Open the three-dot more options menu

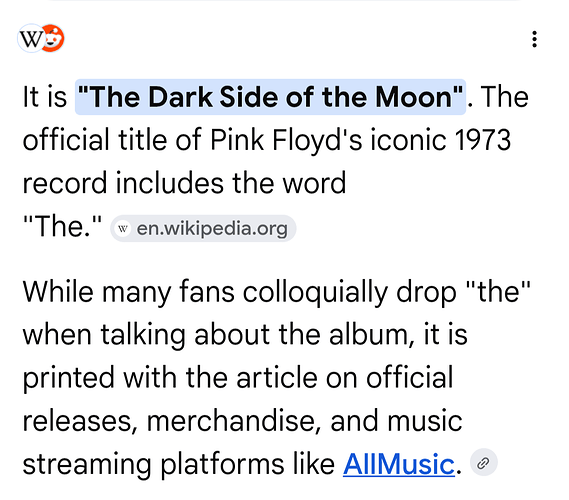pyautogui.click(x=534, y=39)
